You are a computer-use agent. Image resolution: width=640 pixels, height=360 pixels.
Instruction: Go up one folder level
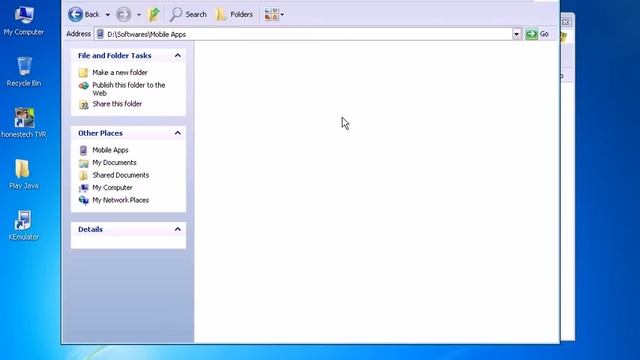coord(154,15)
